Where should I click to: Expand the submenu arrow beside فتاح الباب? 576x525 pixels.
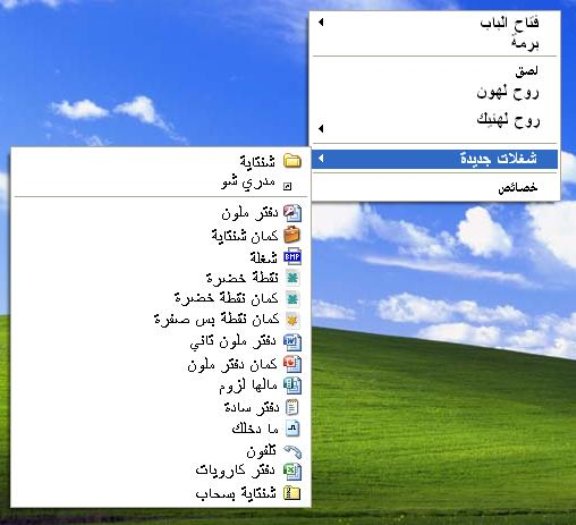tap(321, 22)
